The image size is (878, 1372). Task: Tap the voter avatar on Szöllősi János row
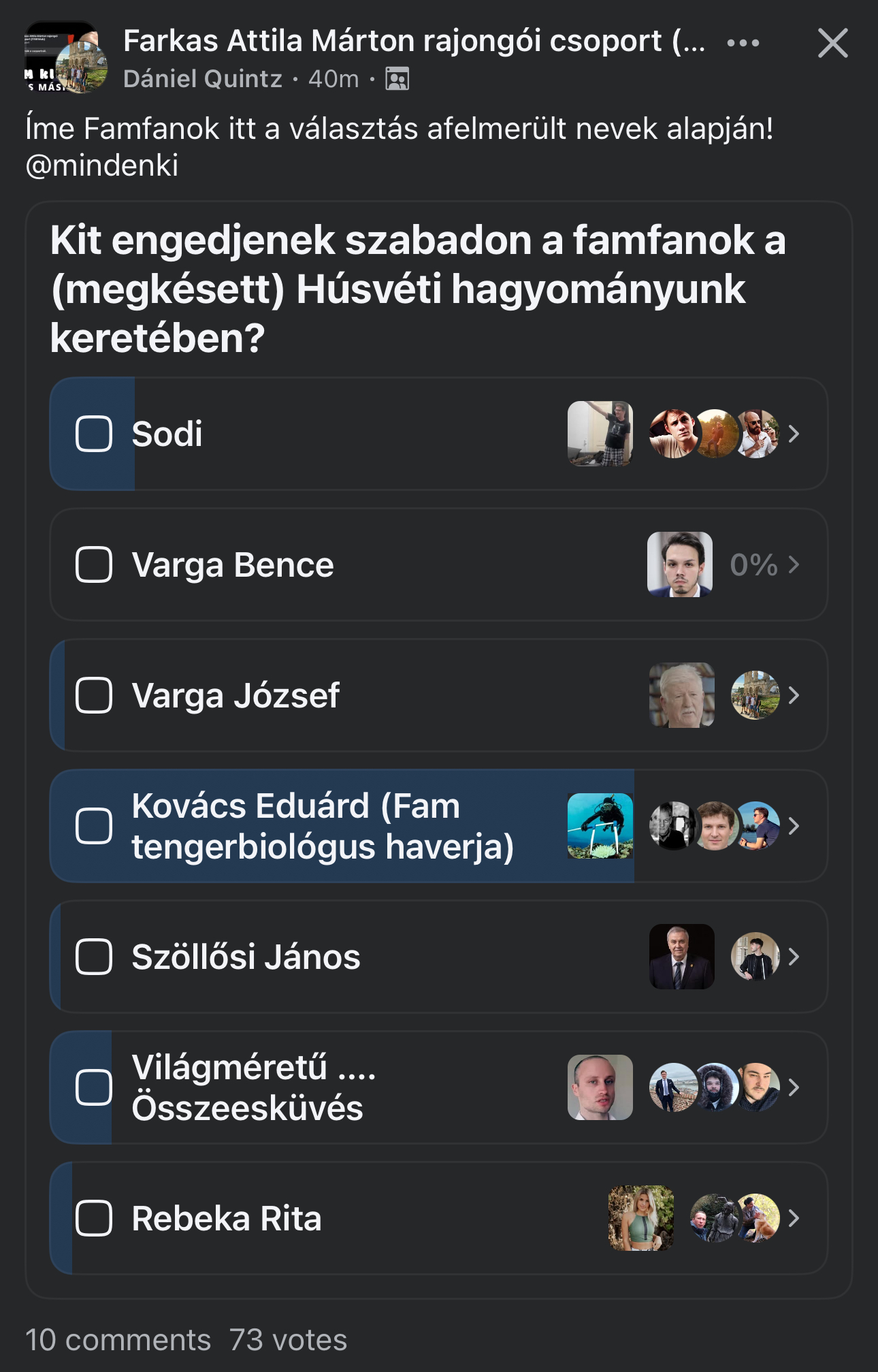[x=755, y=957]
